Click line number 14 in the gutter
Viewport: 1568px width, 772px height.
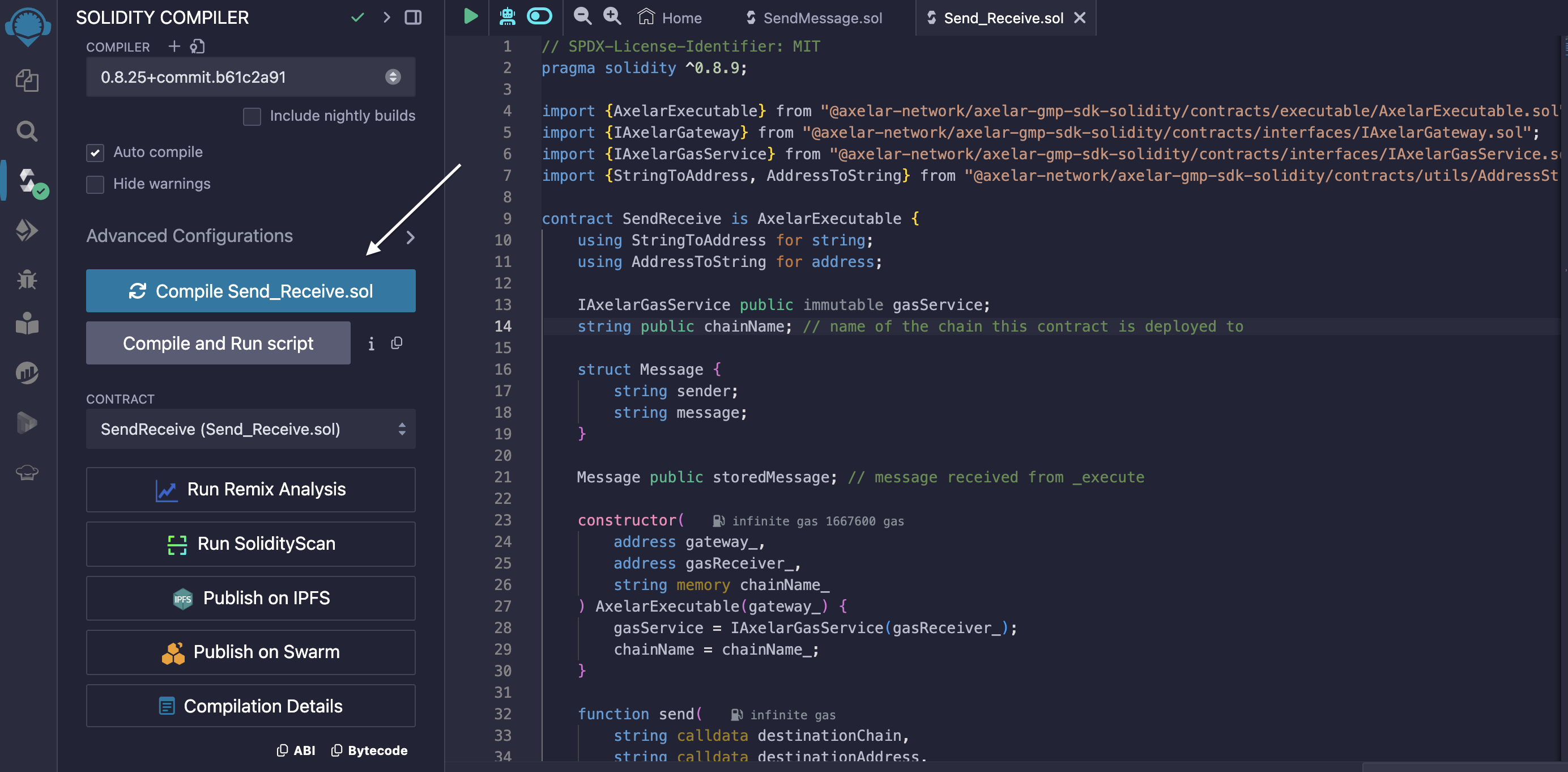click(x=503, y=326)
